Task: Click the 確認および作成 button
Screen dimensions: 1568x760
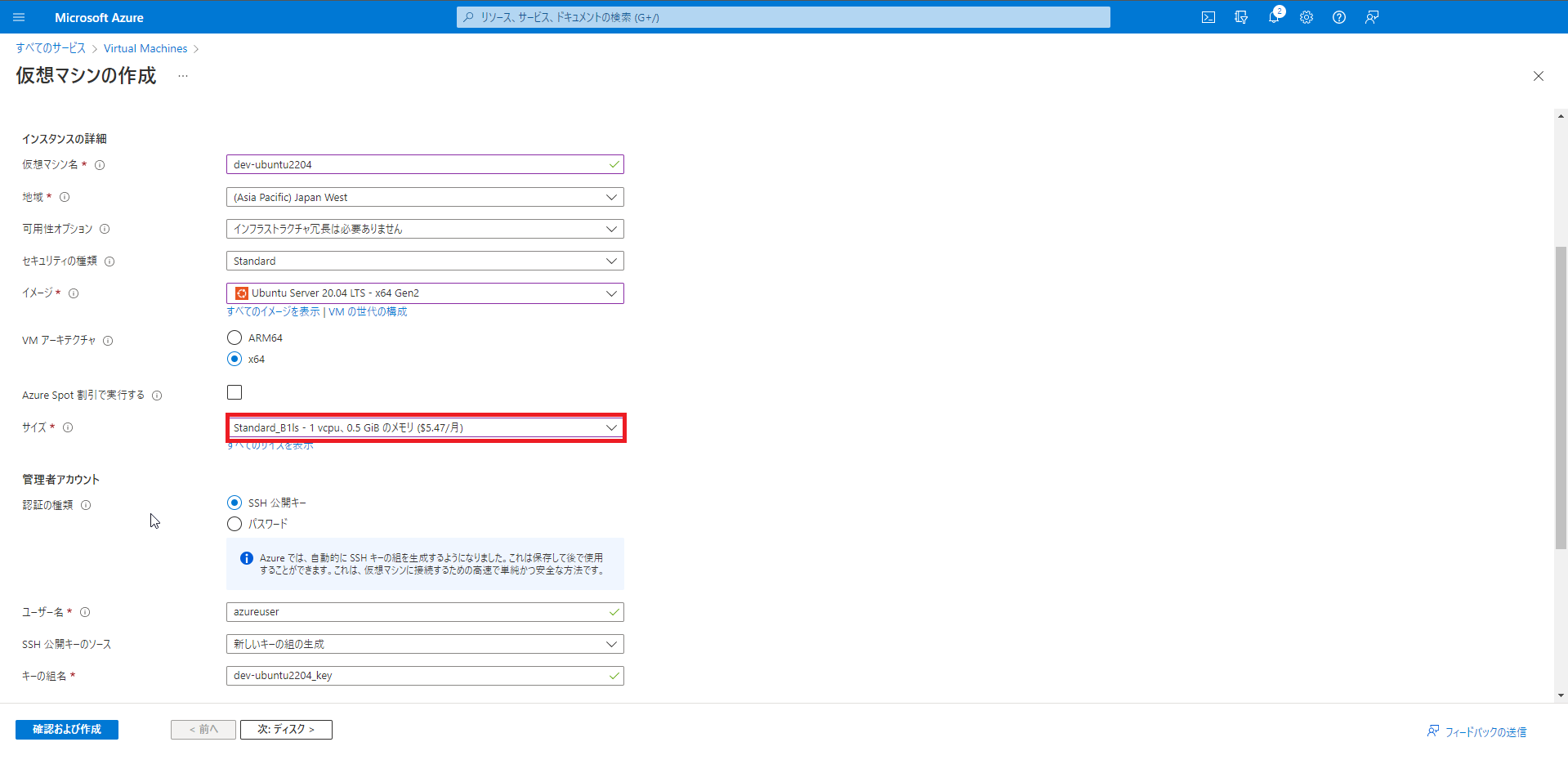Action: pos(67,729)
